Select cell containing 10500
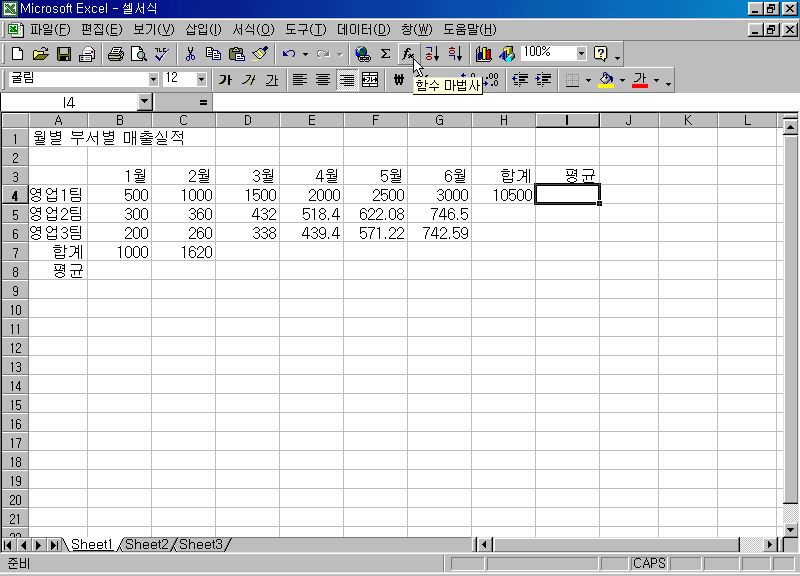The height and width of the screenshot is (576, 800). click(x=504, y=195)
